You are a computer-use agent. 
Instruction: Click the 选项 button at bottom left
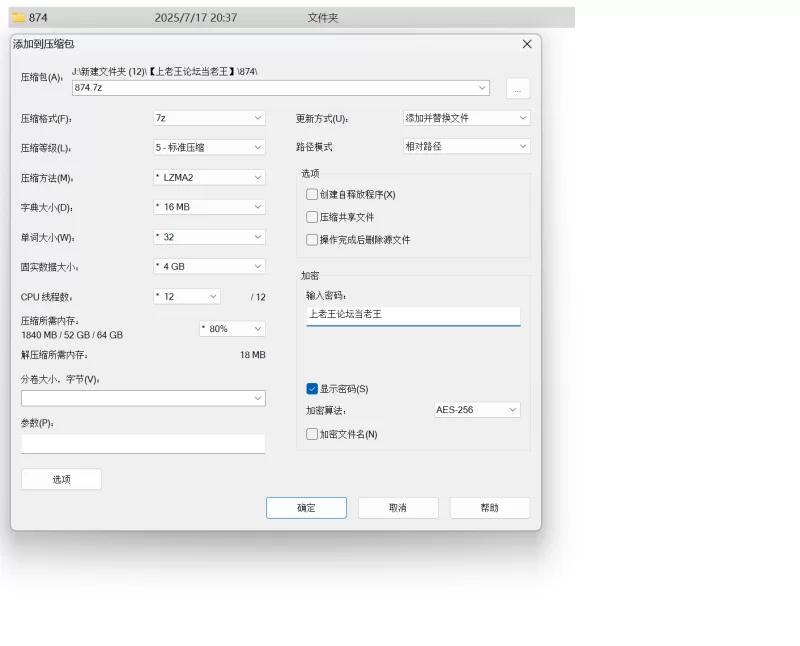point(62,479)
